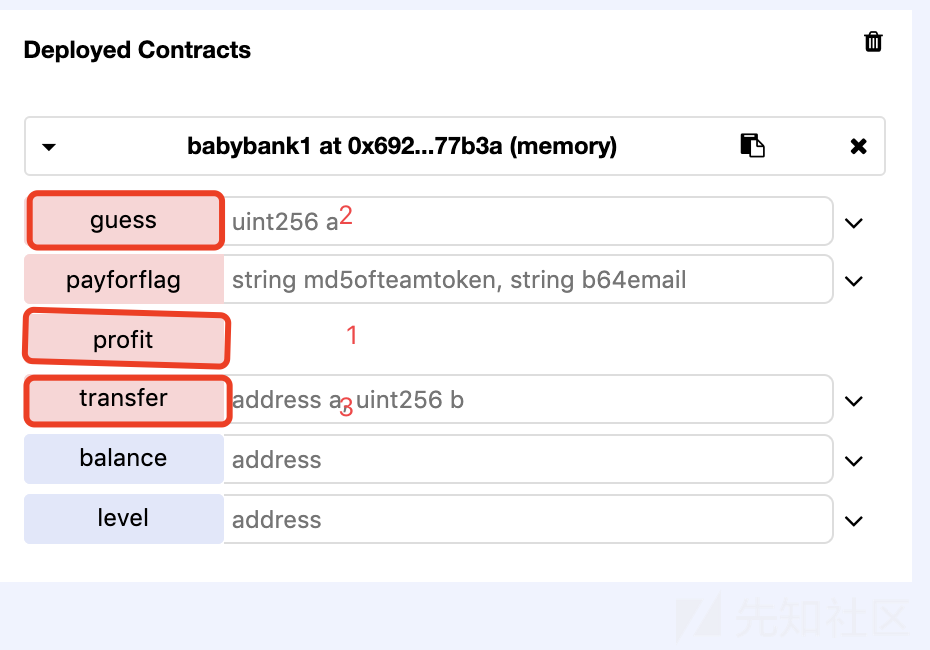930x650 pixels.
Task: Call the guess function button
Action: click(124, 221)
